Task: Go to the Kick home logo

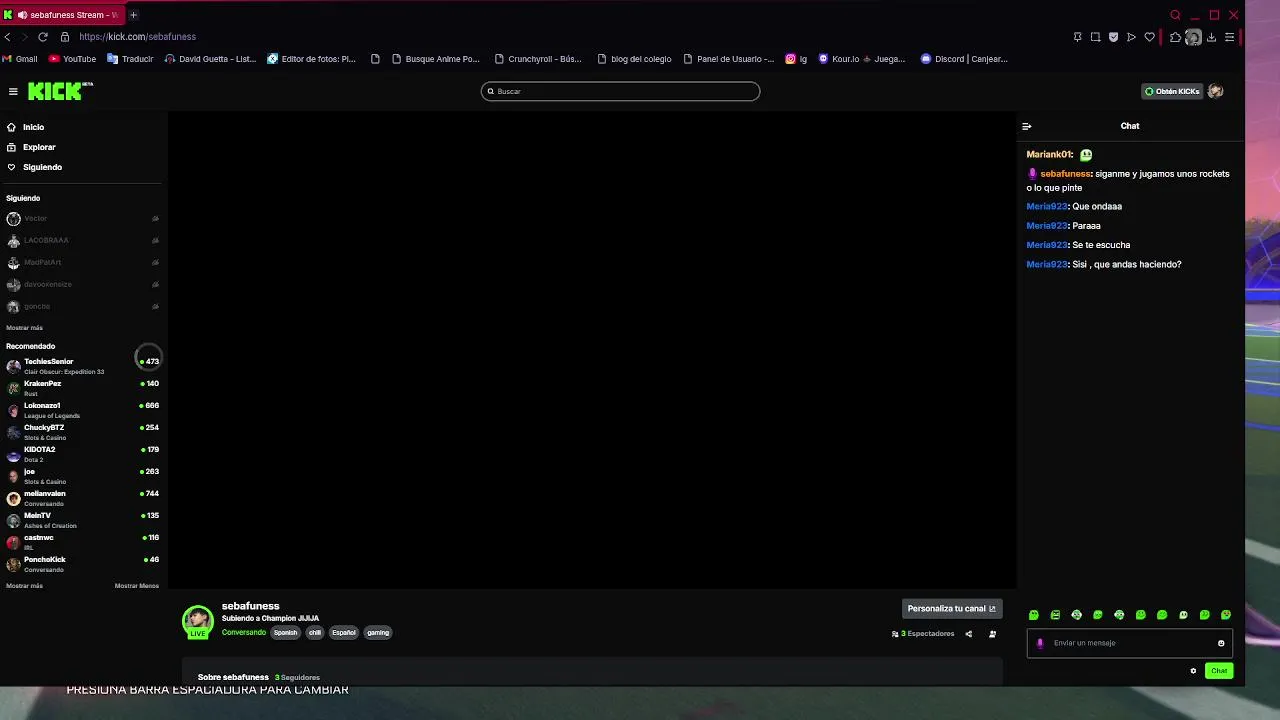Action: tap(60, 91)
